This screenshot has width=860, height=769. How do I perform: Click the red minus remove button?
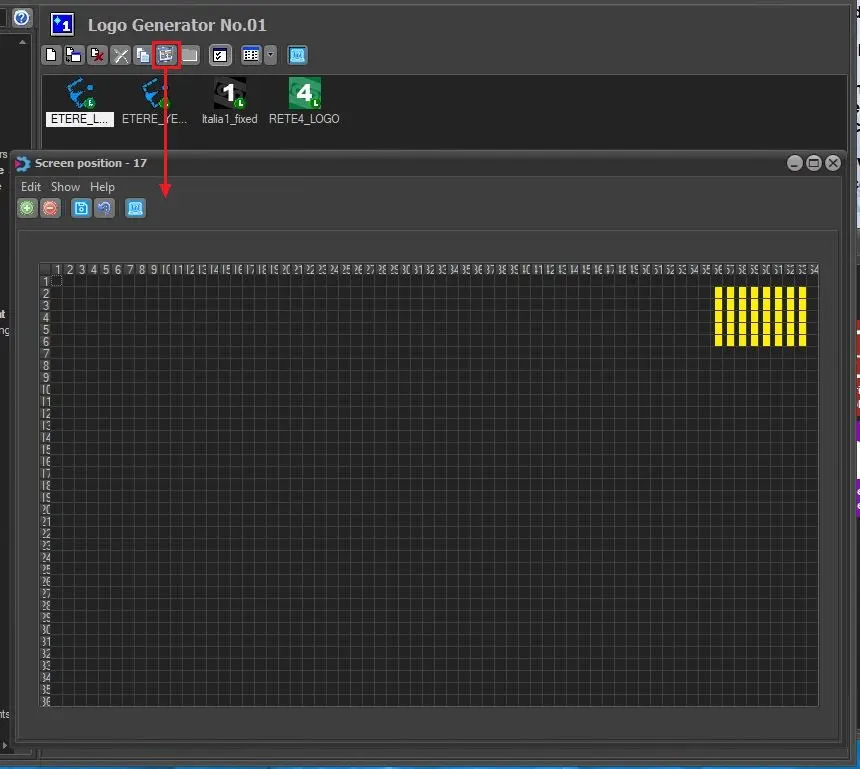point(50,208)
